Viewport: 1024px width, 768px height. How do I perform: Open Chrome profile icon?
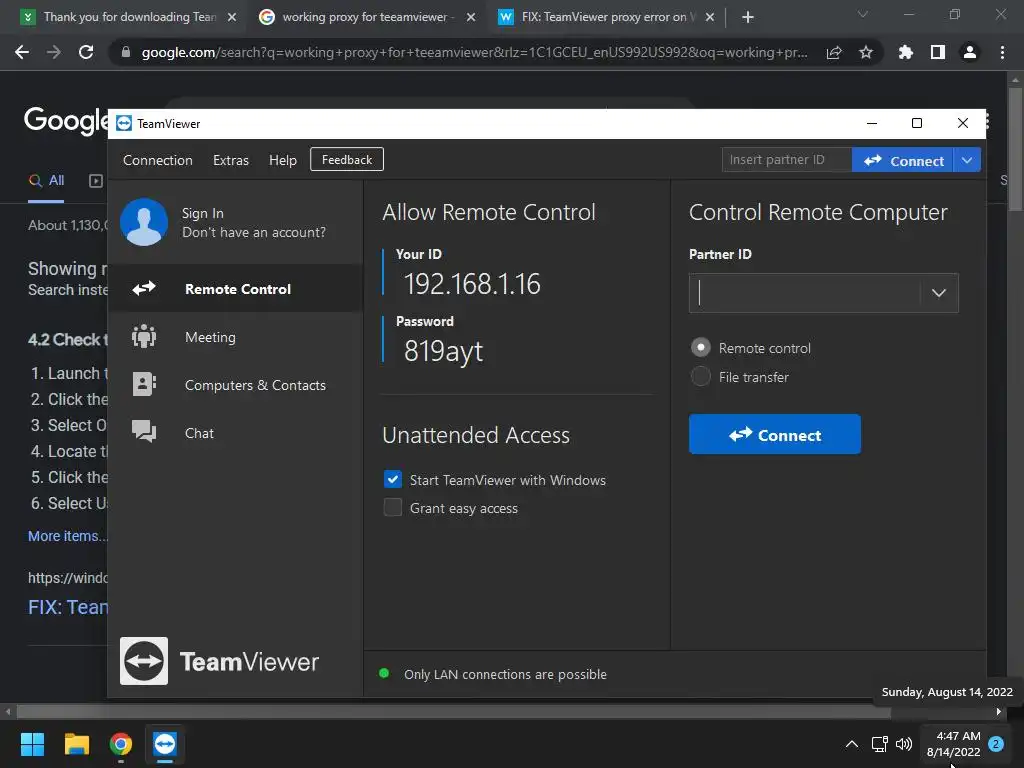coord(970,52)
